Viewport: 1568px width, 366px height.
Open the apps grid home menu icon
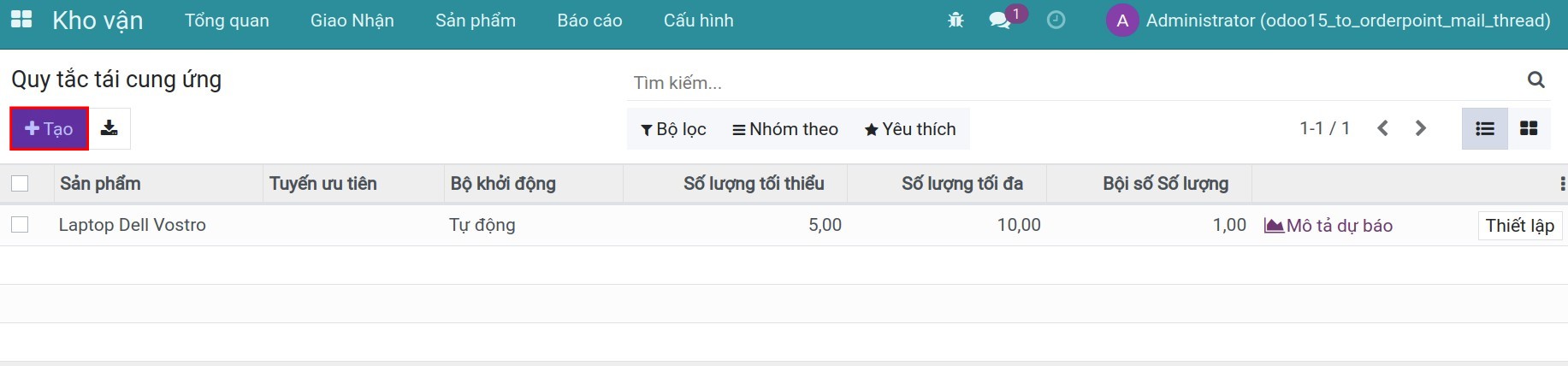click(21, 20)
